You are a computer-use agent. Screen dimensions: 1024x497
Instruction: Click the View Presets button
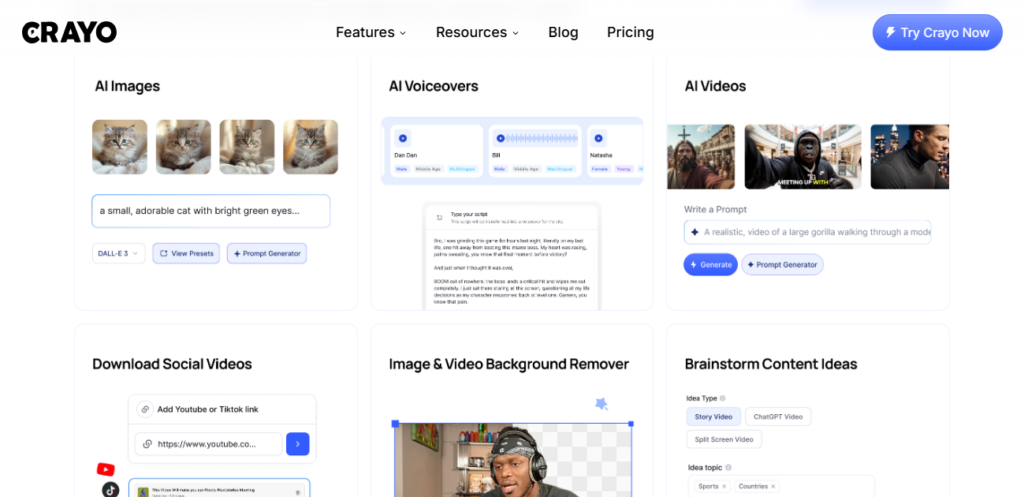coord(186,254)
